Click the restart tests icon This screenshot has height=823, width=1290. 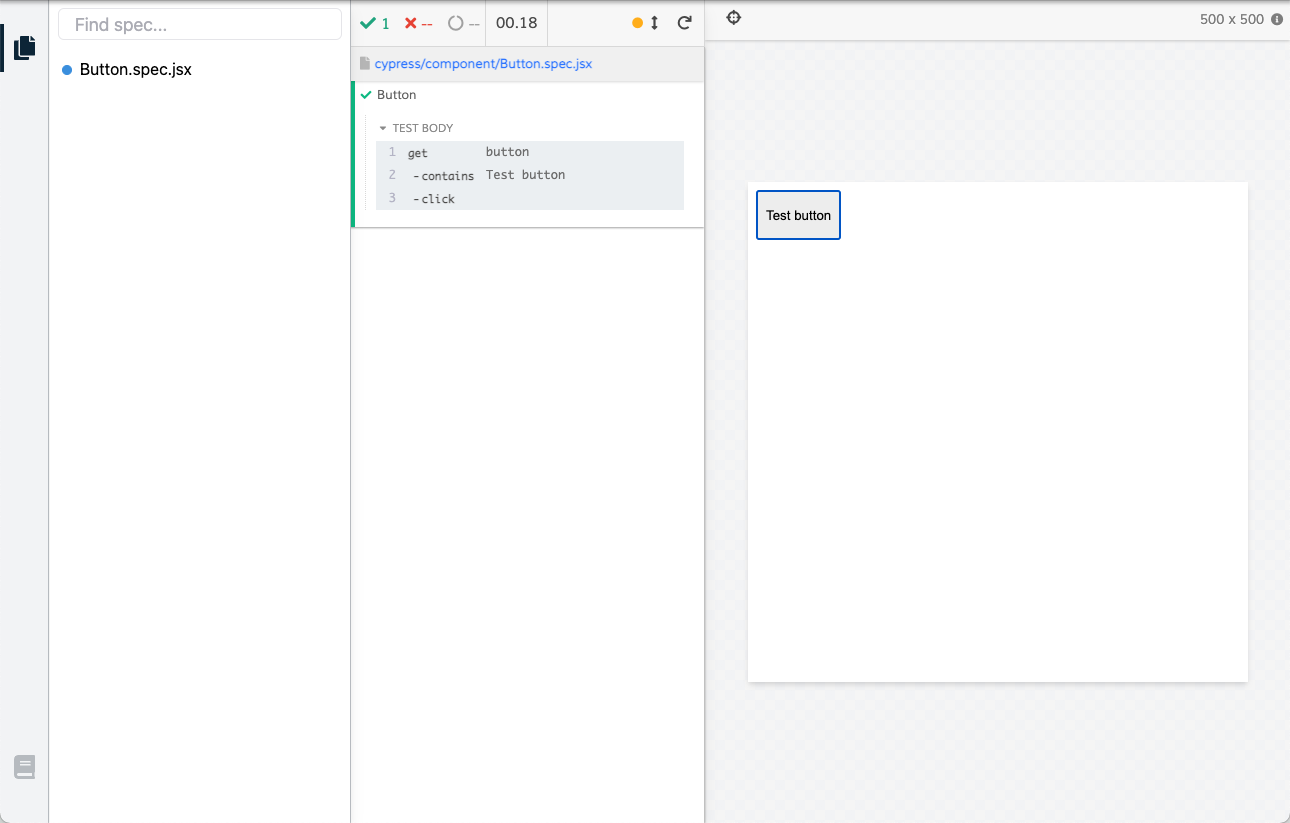pos(685,22)
